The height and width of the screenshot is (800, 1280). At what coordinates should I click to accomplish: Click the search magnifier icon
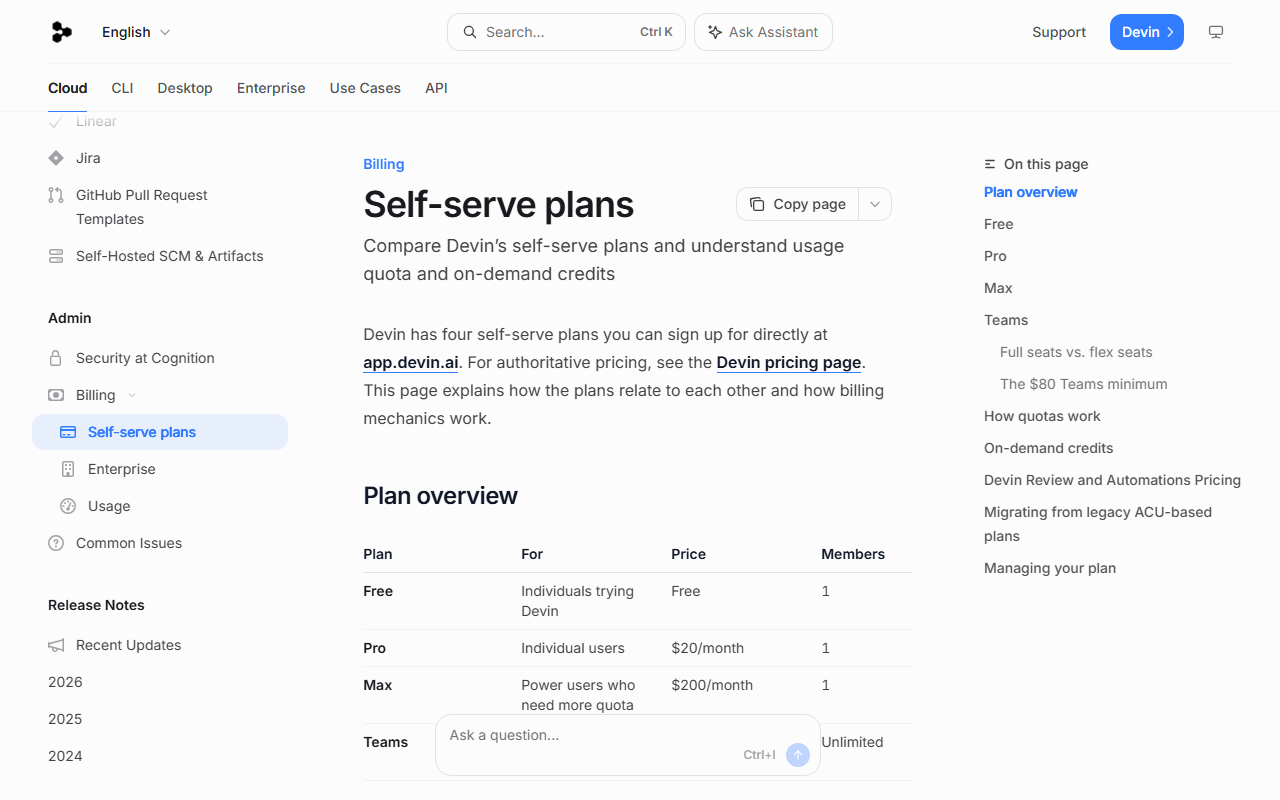click(469, 32)
